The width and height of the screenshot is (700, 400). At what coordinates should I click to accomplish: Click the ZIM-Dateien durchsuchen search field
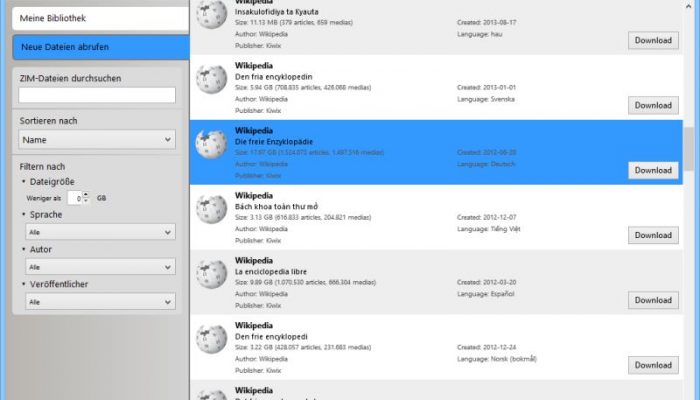pyautogui.click(x=97, y=95)
